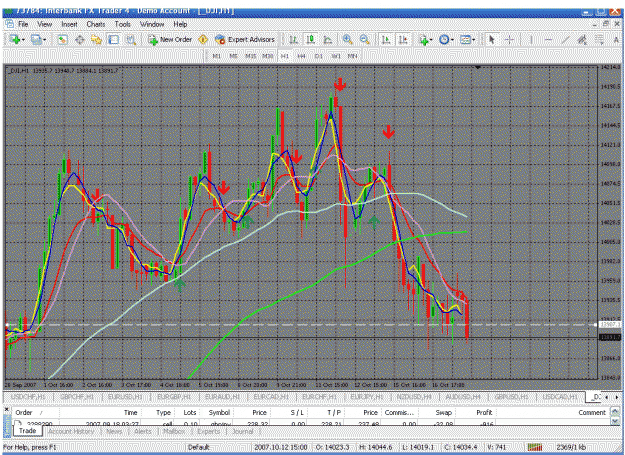625x455 pixels.
Task: Switch chart to W1 timeframe
Action: [336, 56]
